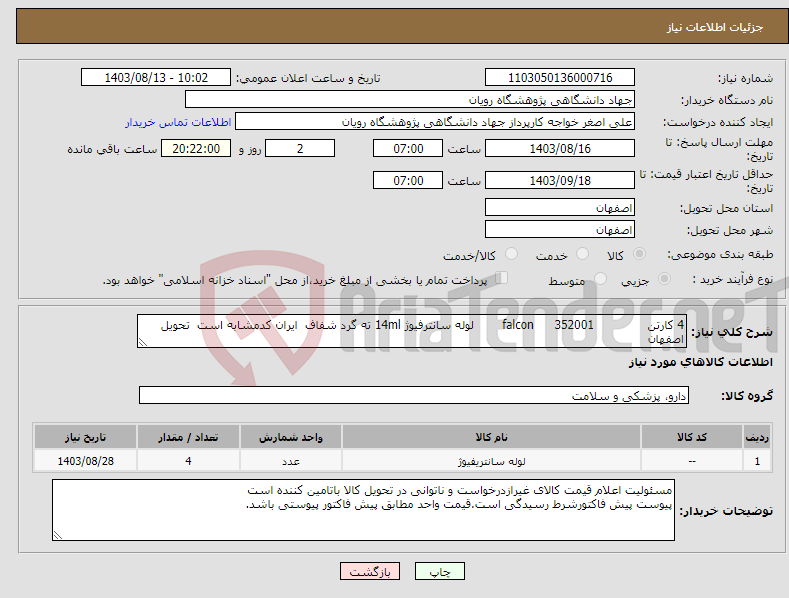The width and height of the screenshot is (789, 598).
Task: Click the delivery province field اصفهان
Action: (x=560, y=207)
